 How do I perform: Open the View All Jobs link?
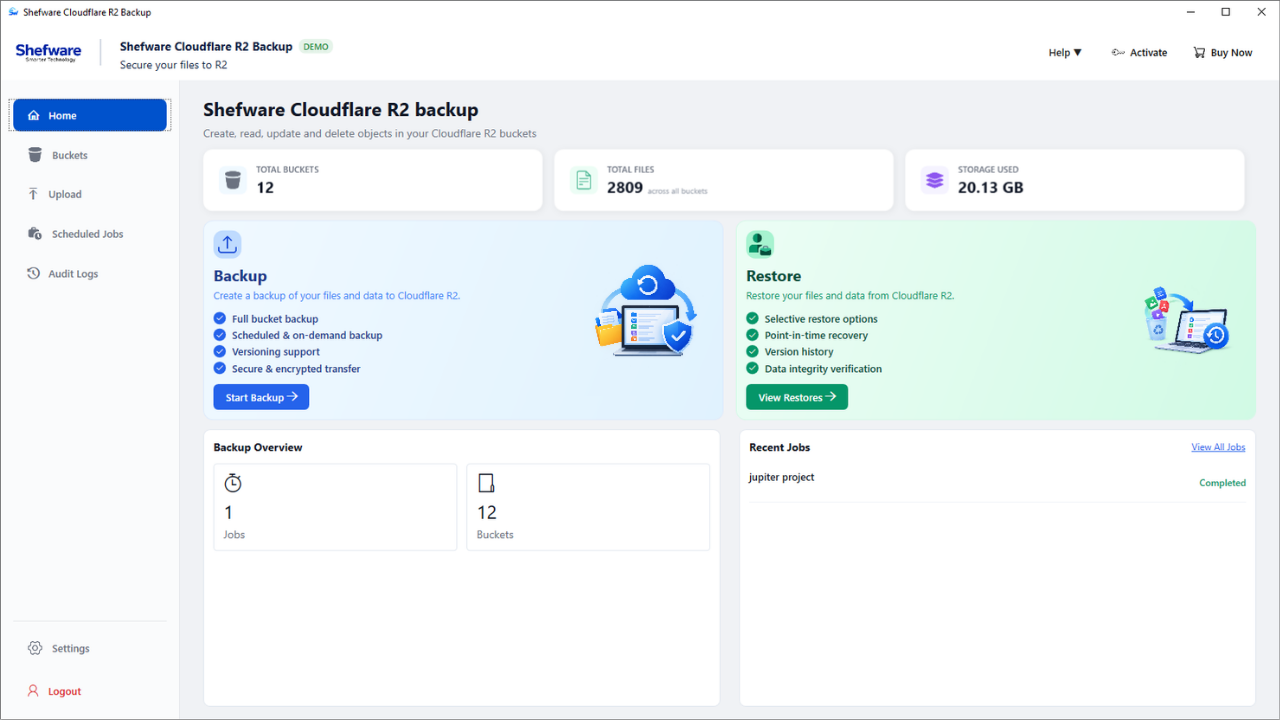click(x=1218, y=447)
